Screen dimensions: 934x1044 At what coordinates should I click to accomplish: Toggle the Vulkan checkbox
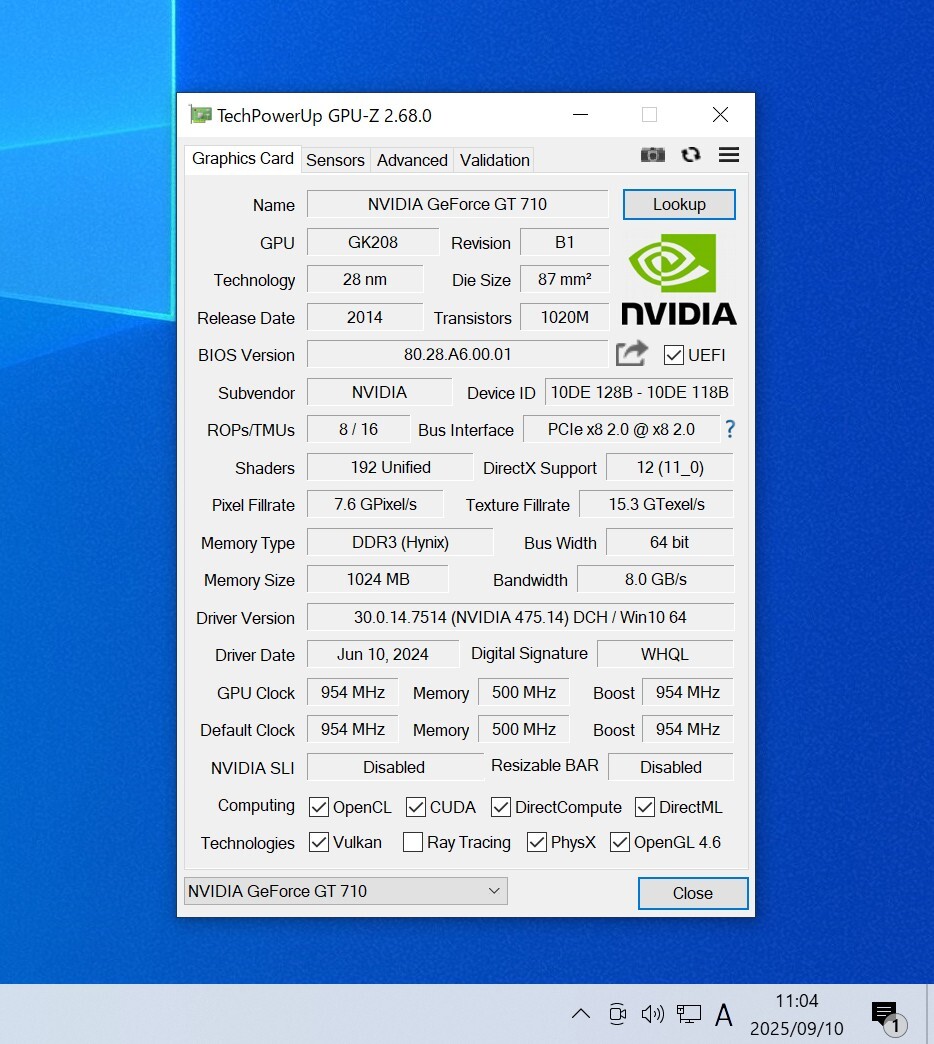(319, 842)
